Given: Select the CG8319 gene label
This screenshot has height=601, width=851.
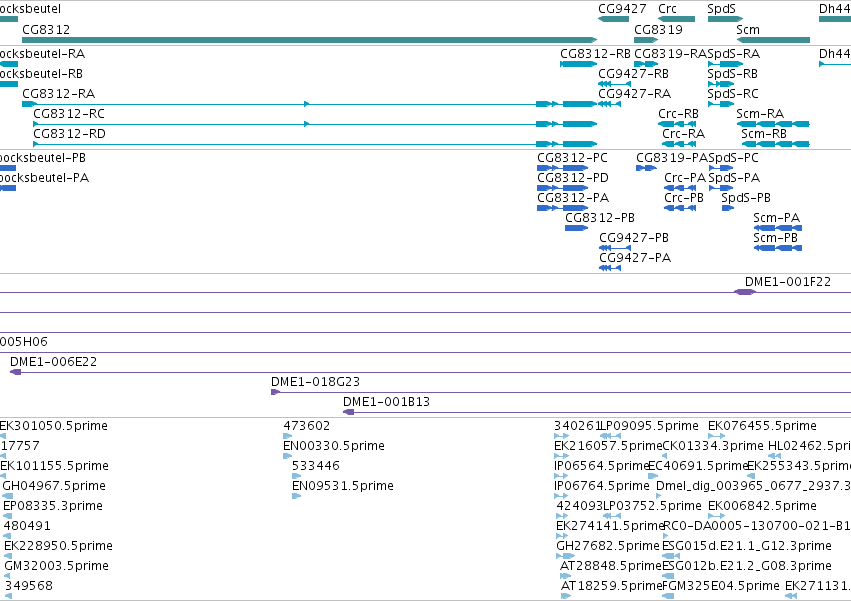Looking at the screenshot, I should coord(658,30).
